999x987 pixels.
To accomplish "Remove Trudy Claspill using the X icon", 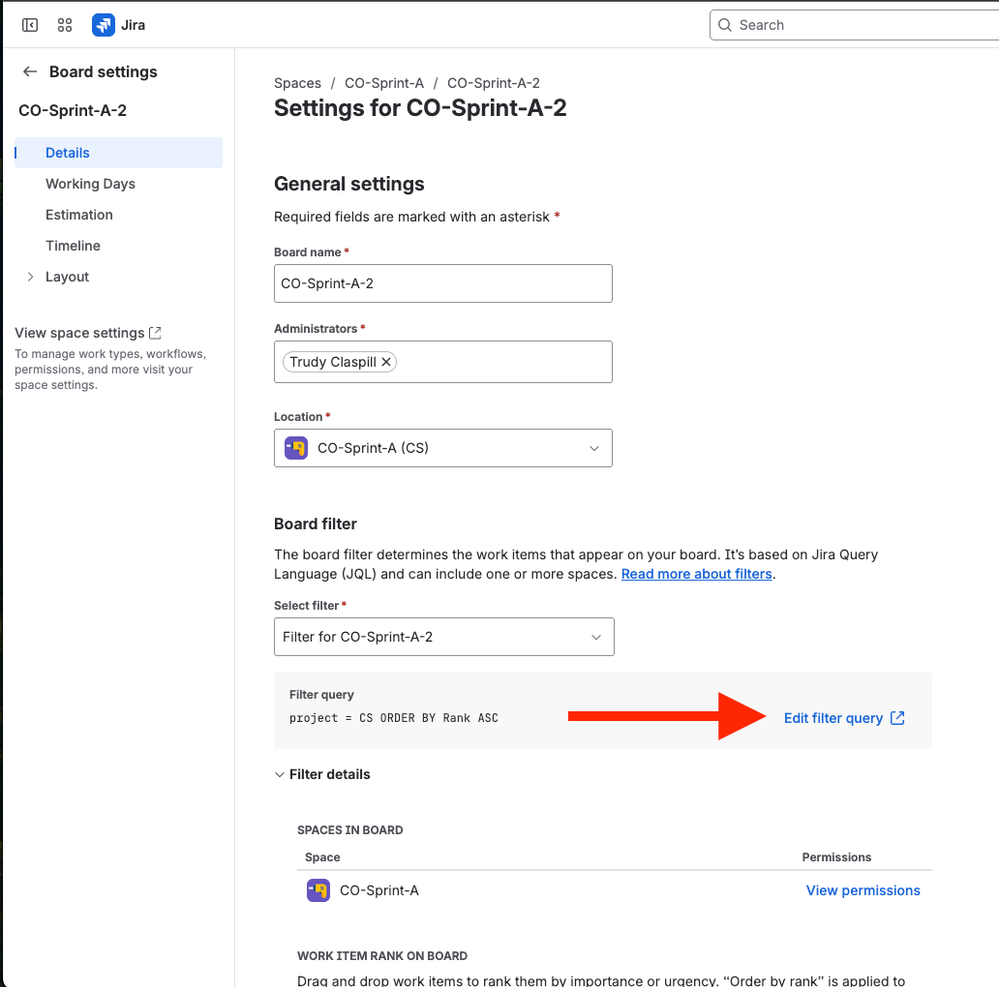I will (x=386, y=362).
